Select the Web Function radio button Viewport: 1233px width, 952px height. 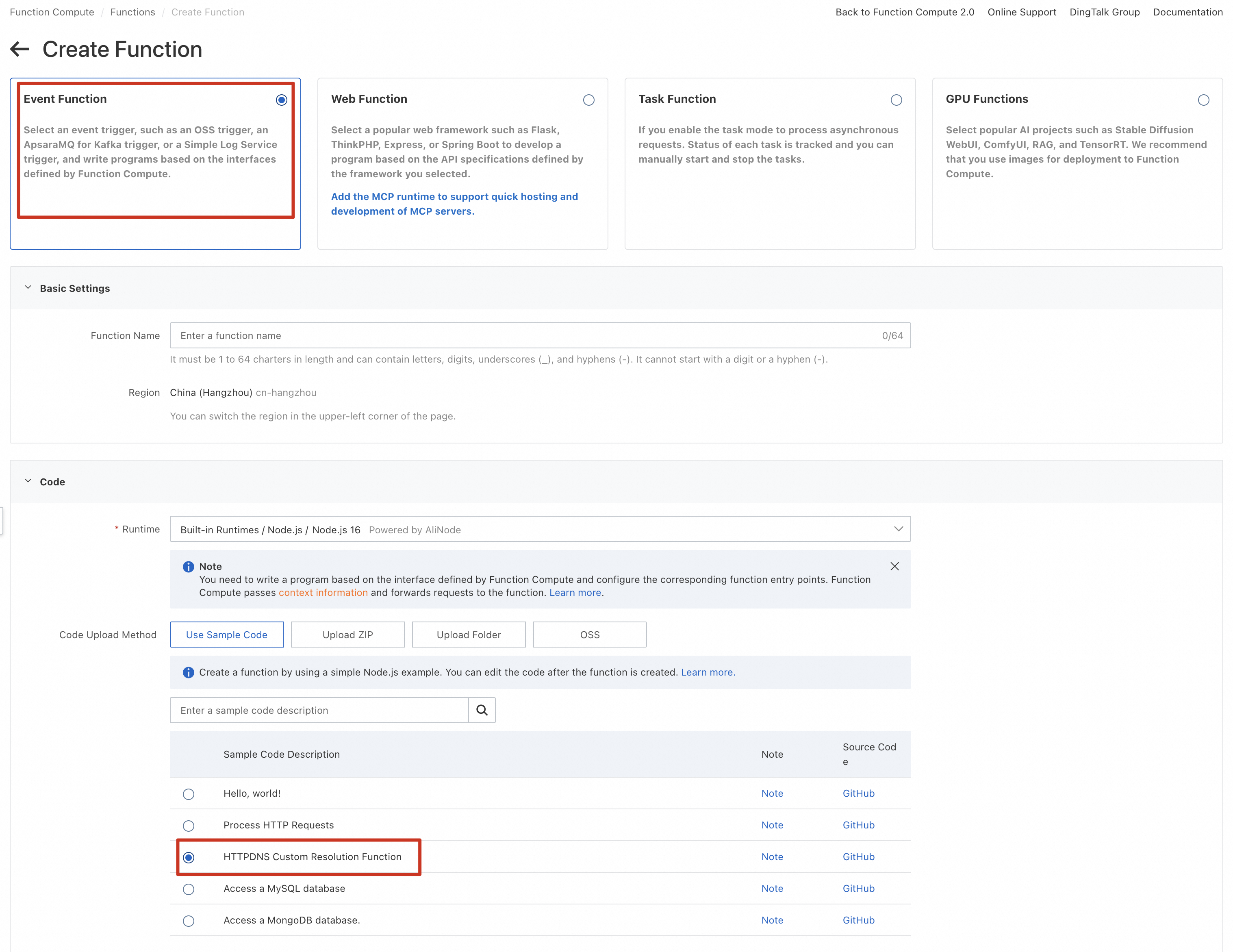pos(588,100)
